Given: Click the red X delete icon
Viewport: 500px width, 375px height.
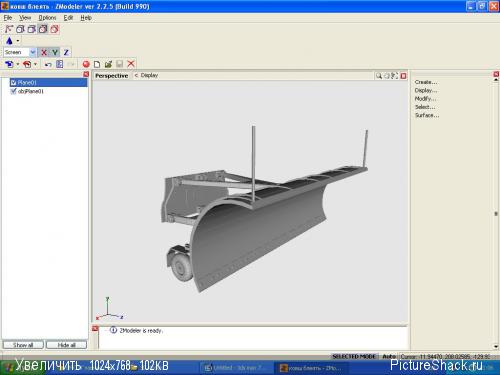Looking at the screenshot, I should point(131,64).
